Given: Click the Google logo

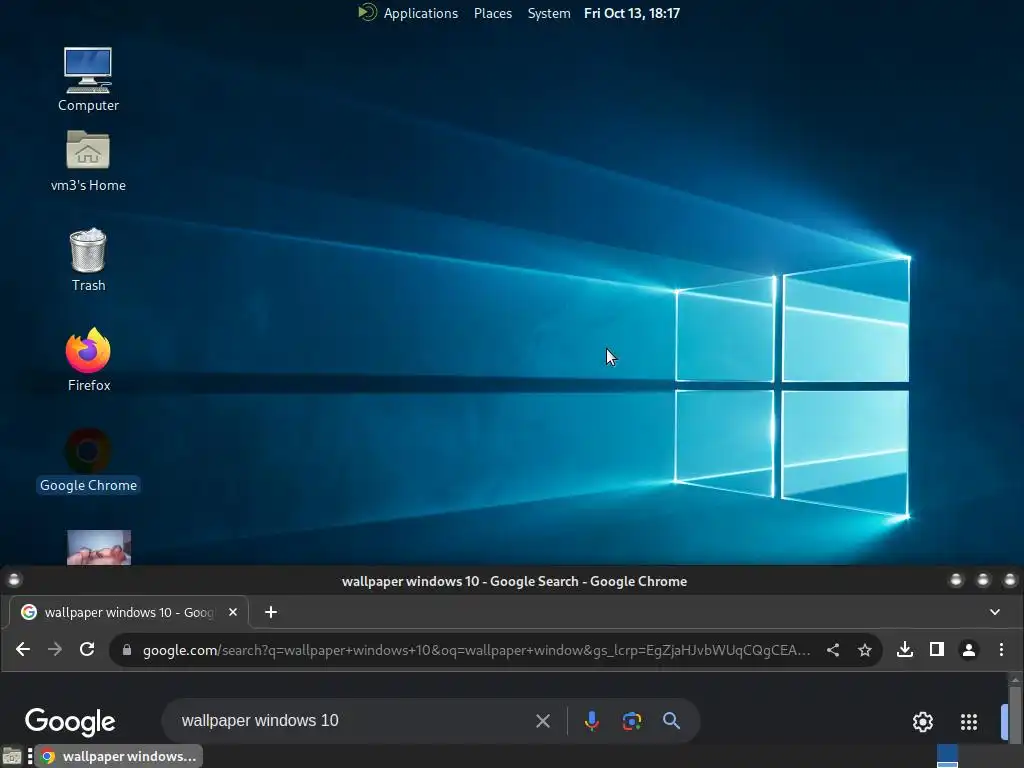Looking at the screenshot, I should tap(70, 722).
